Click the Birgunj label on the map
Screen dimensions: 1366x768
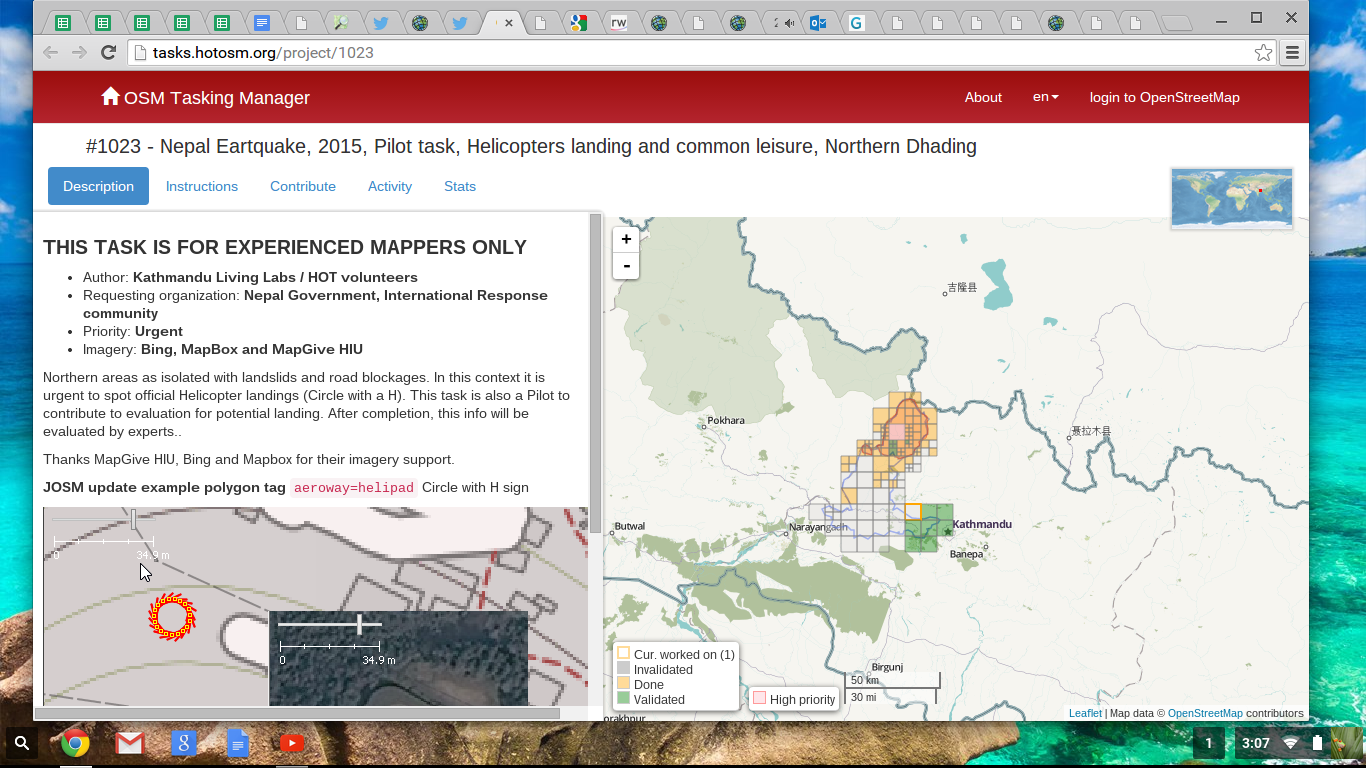click(x=887, y=666)
